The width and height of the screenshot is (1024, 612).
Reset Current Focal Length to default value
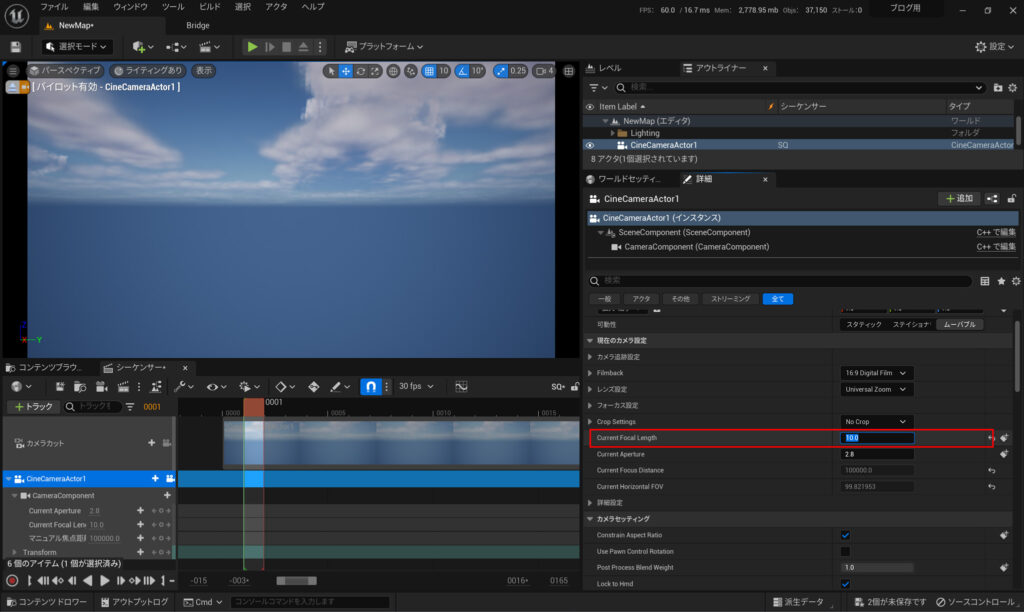tap(991, 438)
